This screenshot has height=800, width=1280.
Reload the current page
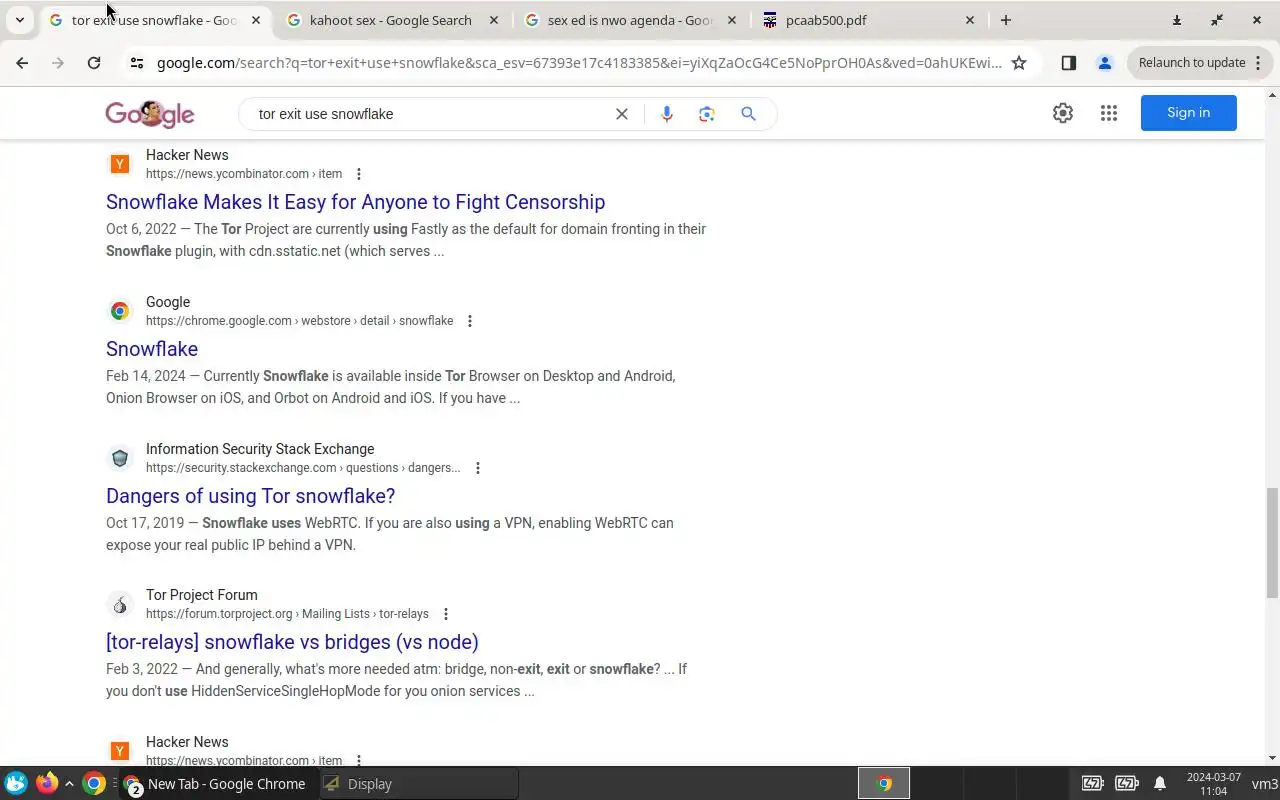tap(93, 62)
